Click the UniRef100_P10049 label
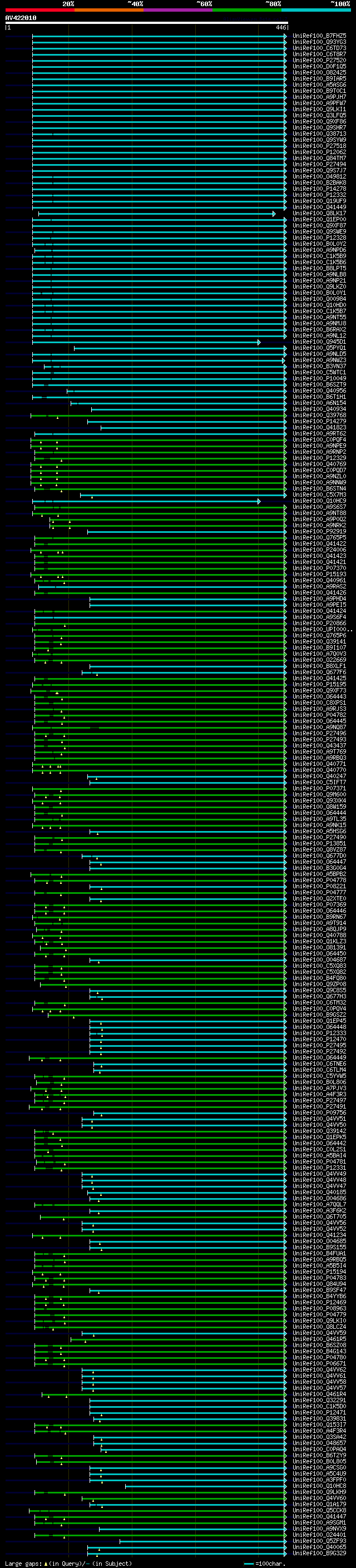The height and width of the screenshot is (1568, 356). 319,379
